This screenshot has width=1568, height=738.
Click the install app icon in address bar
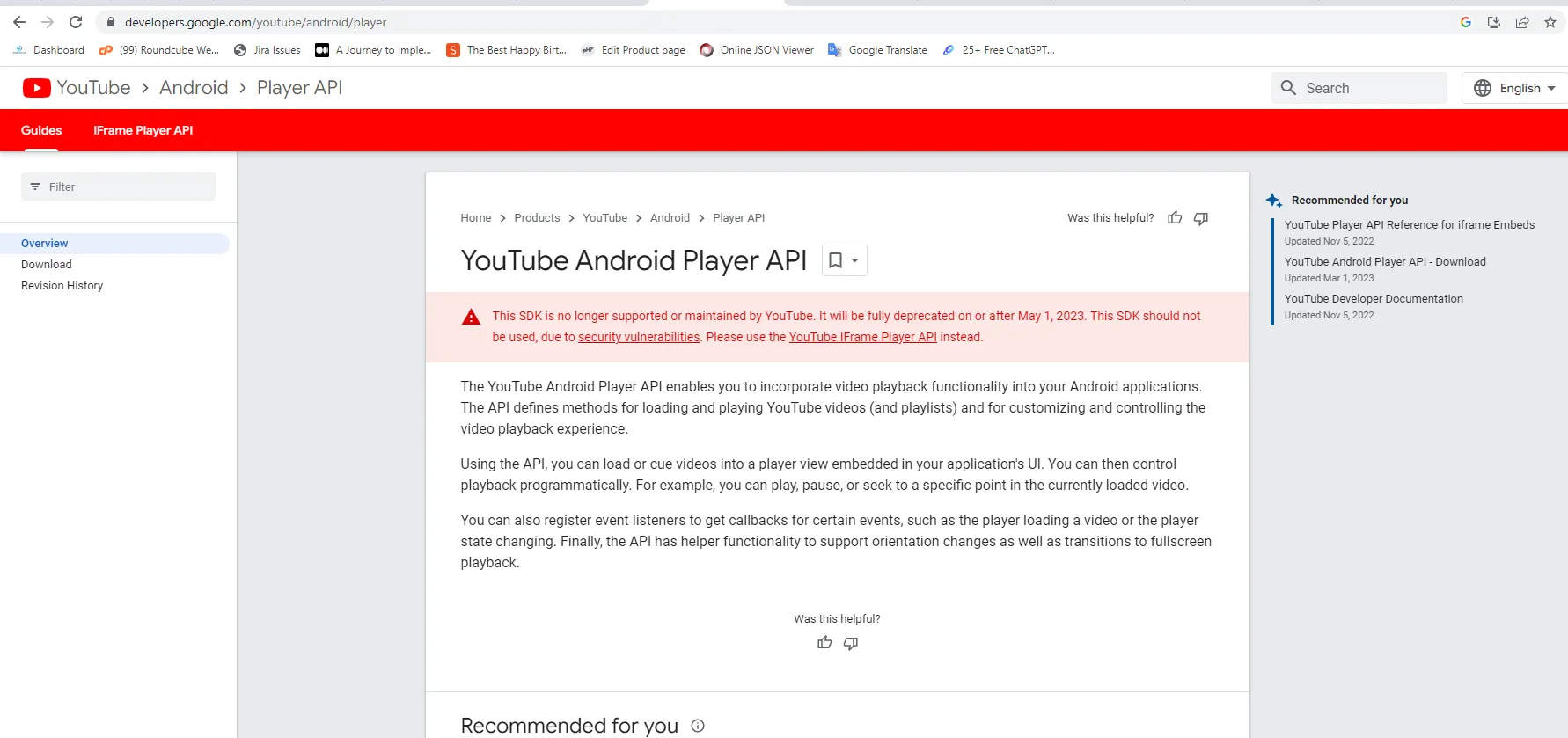[1494, 22]
